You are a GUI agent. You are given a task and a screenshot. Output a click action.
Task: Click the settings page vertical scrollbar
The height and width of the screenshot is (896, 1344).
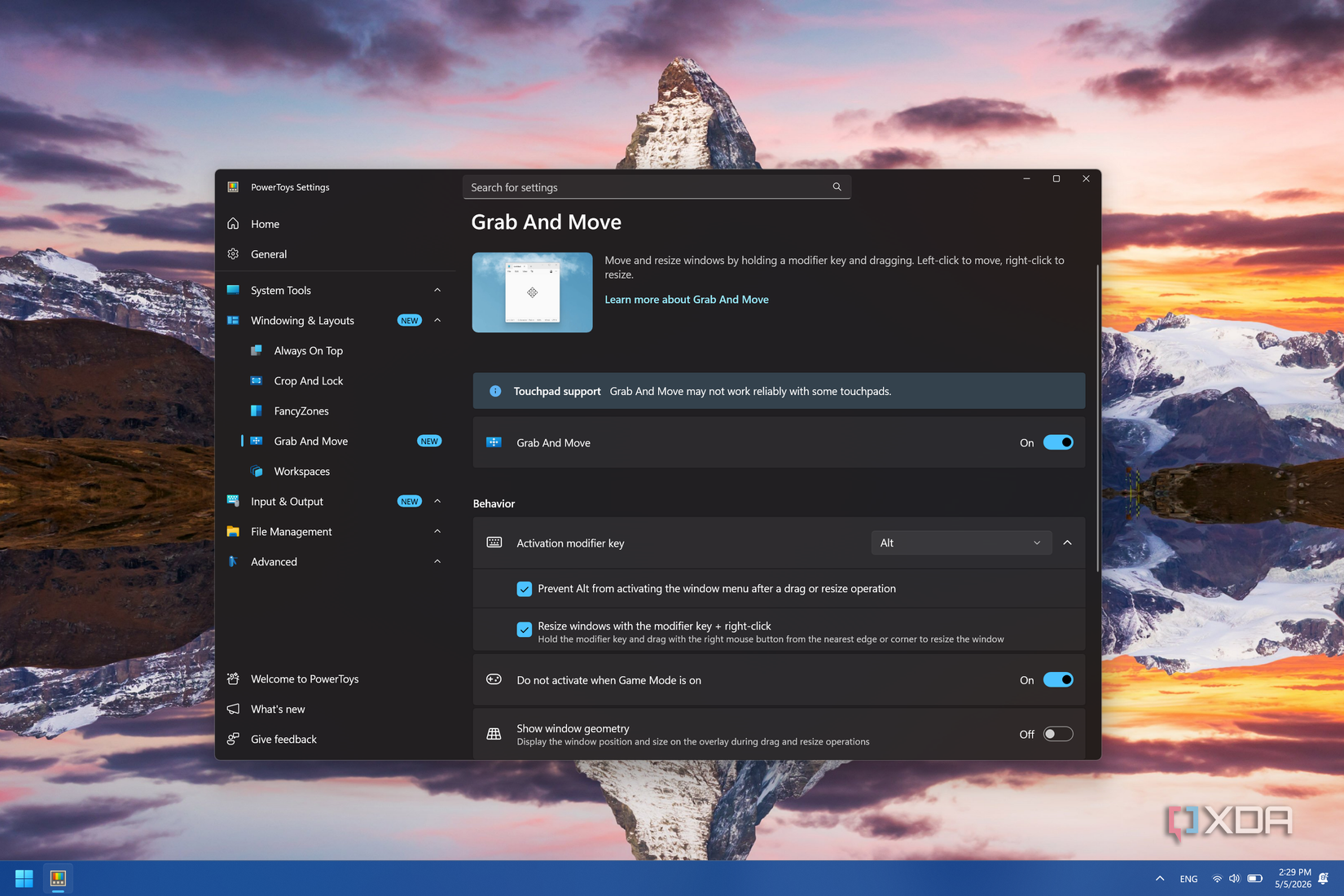tap(1097, 418)
